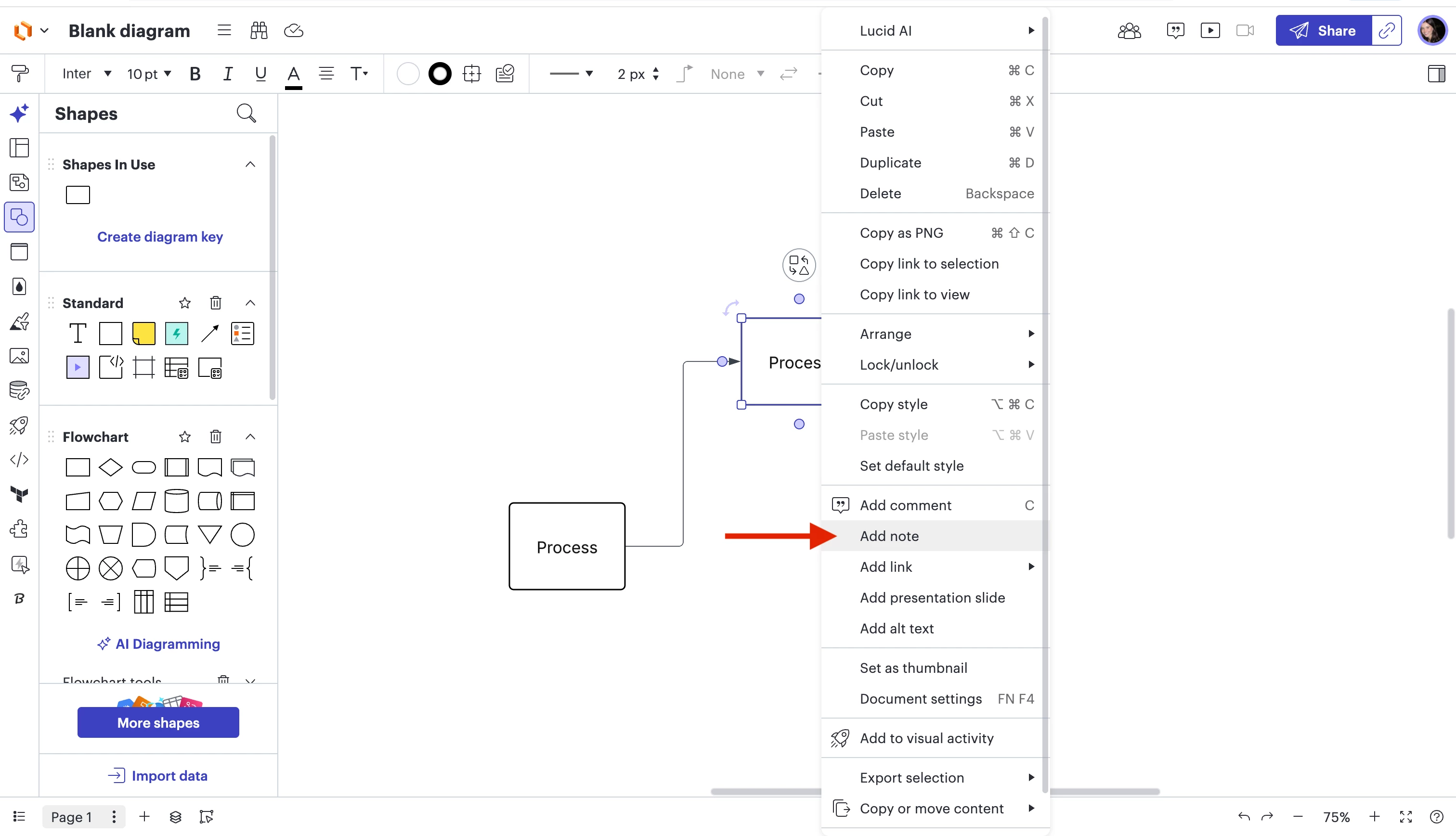Click the Lucid AI sparkle sidebar icon
The height and width of the screenshot is (836, 1456).
click(19, 113)
